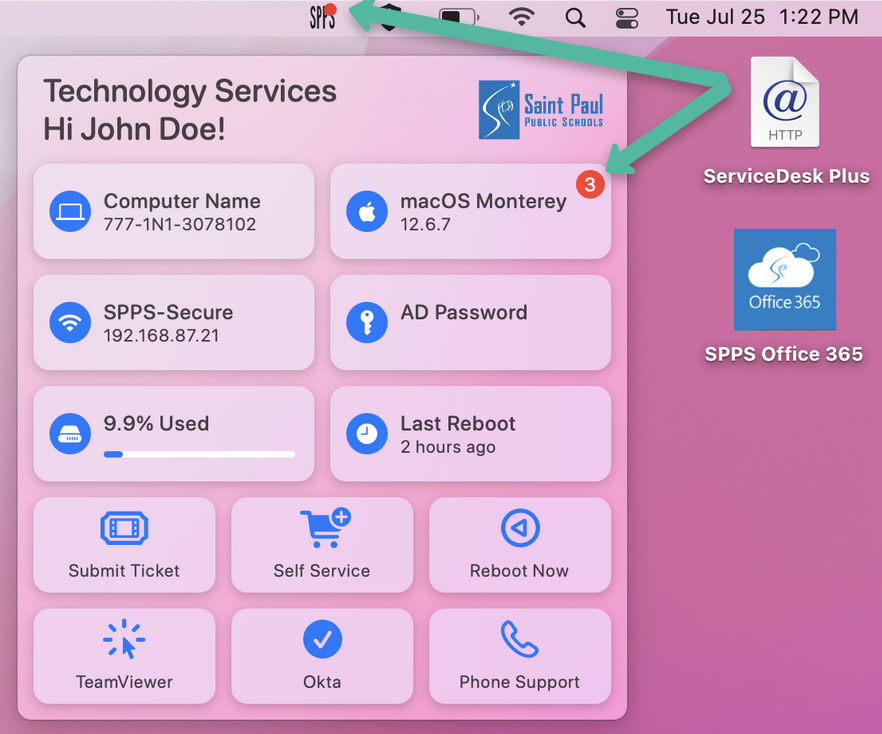Open the SPPS menu bar icon

[322, 17]
